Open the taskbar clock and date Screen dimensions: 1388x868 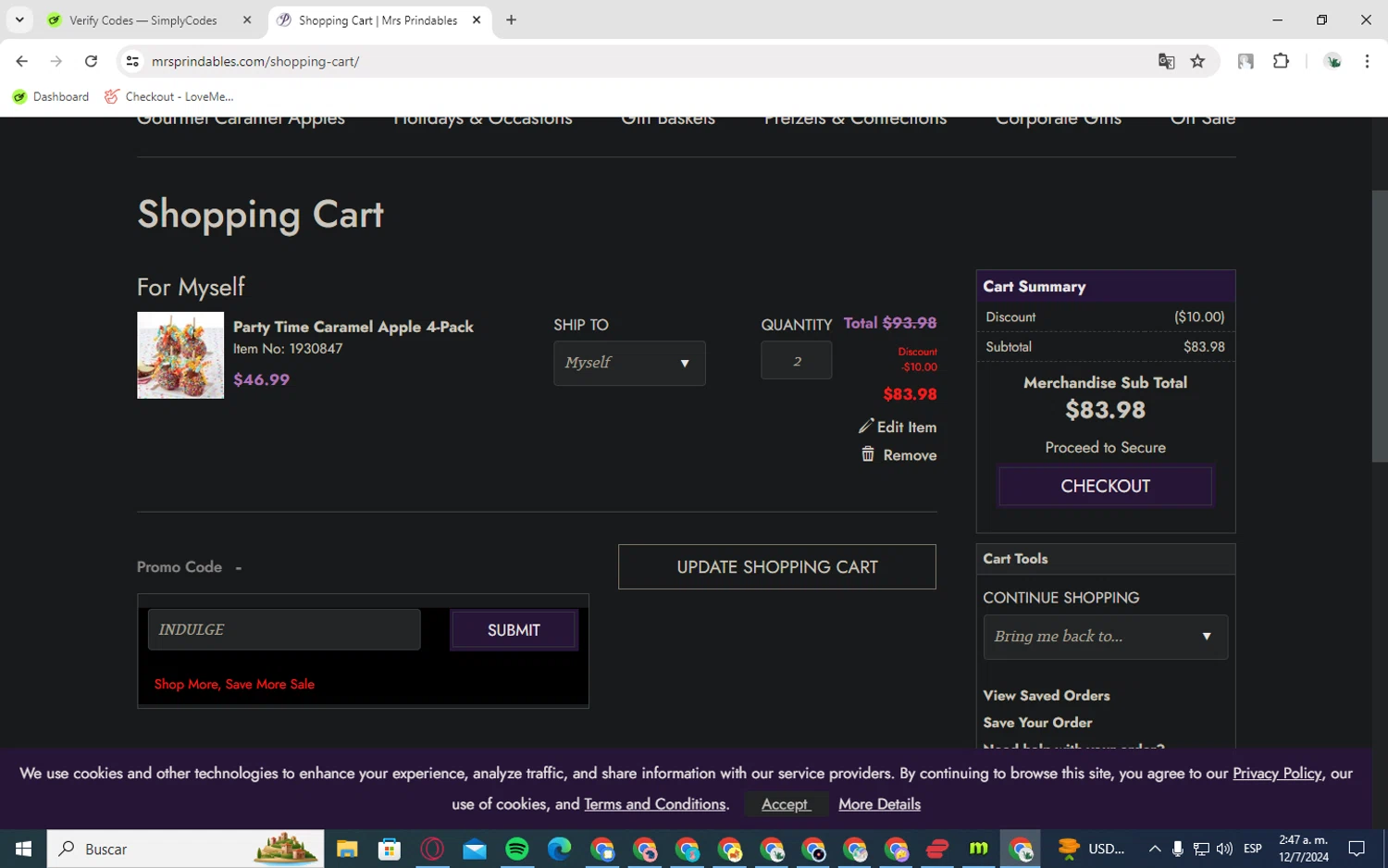pos(1304,849)
